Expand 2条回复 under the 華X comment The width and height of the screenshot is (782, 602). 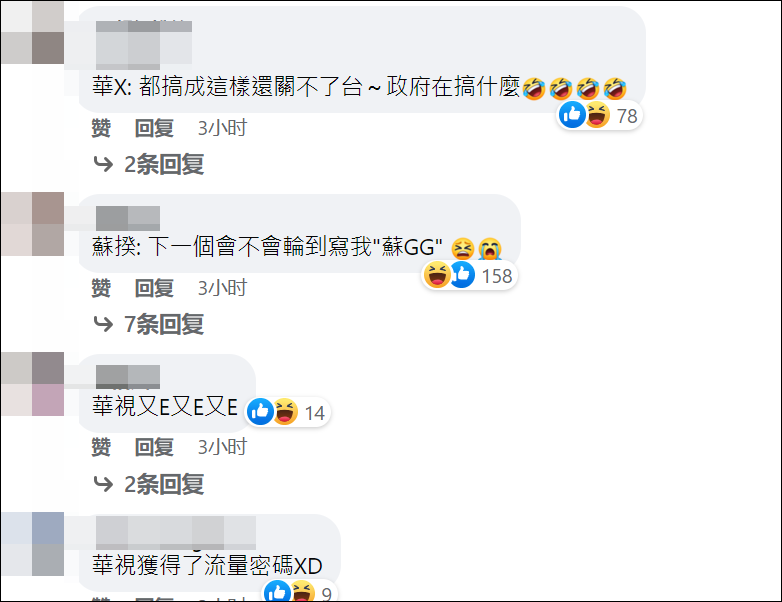point(164,164)
